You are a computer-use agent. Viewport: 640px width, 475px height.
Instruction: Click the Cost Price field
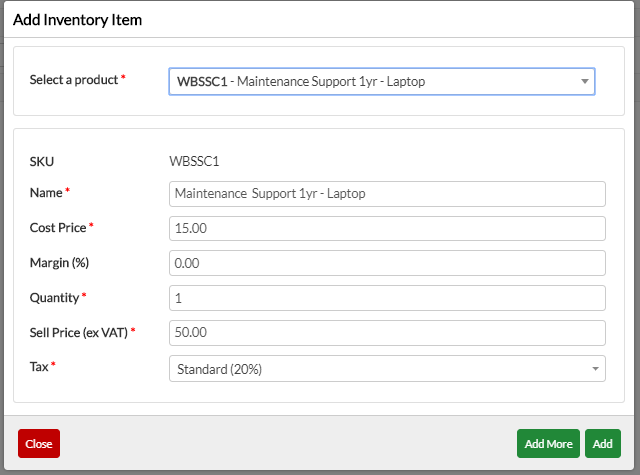pyautogui.click(x=387, y=229)
